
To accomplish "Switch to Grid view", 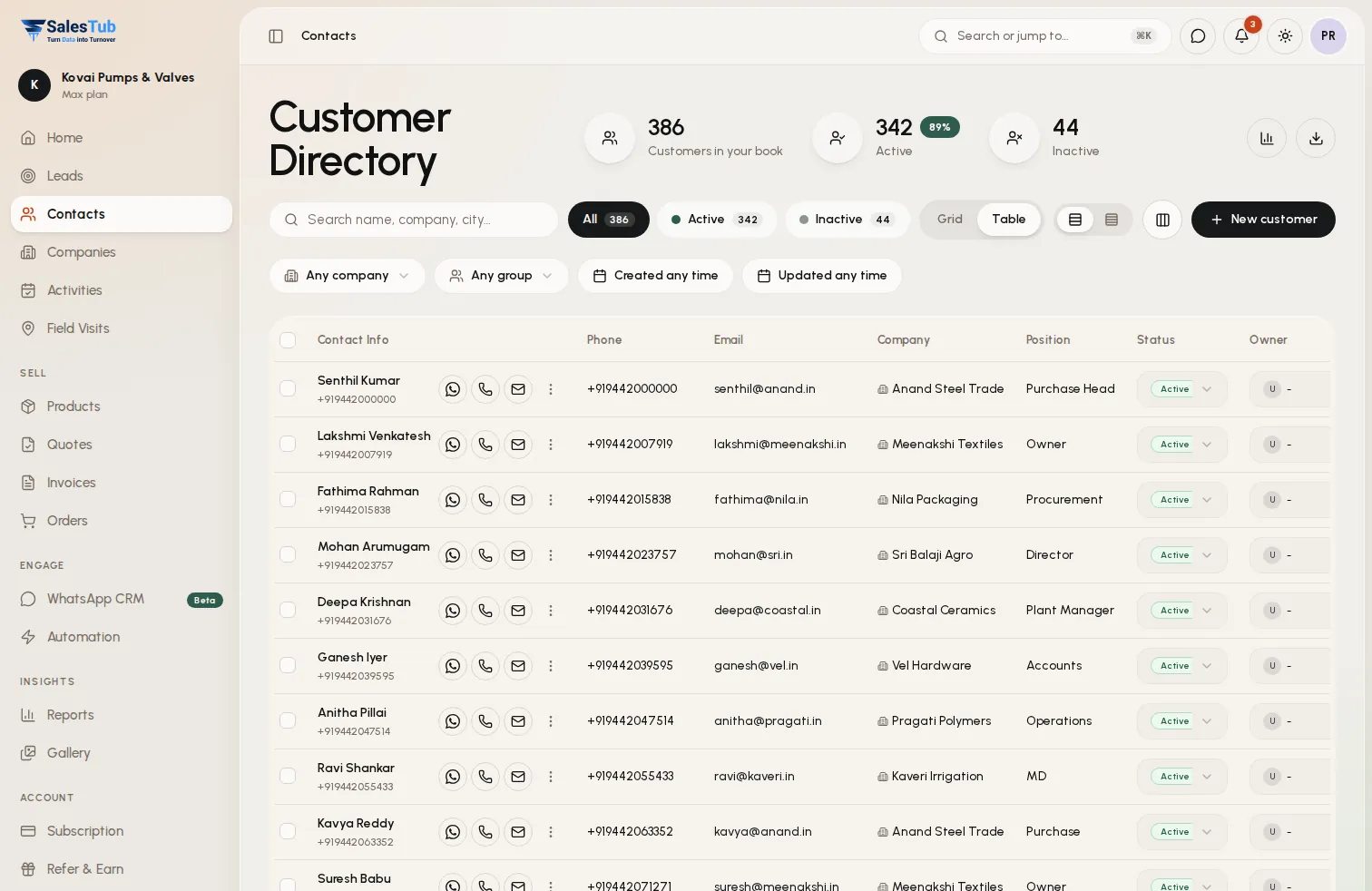I will [x=950, y=220].
